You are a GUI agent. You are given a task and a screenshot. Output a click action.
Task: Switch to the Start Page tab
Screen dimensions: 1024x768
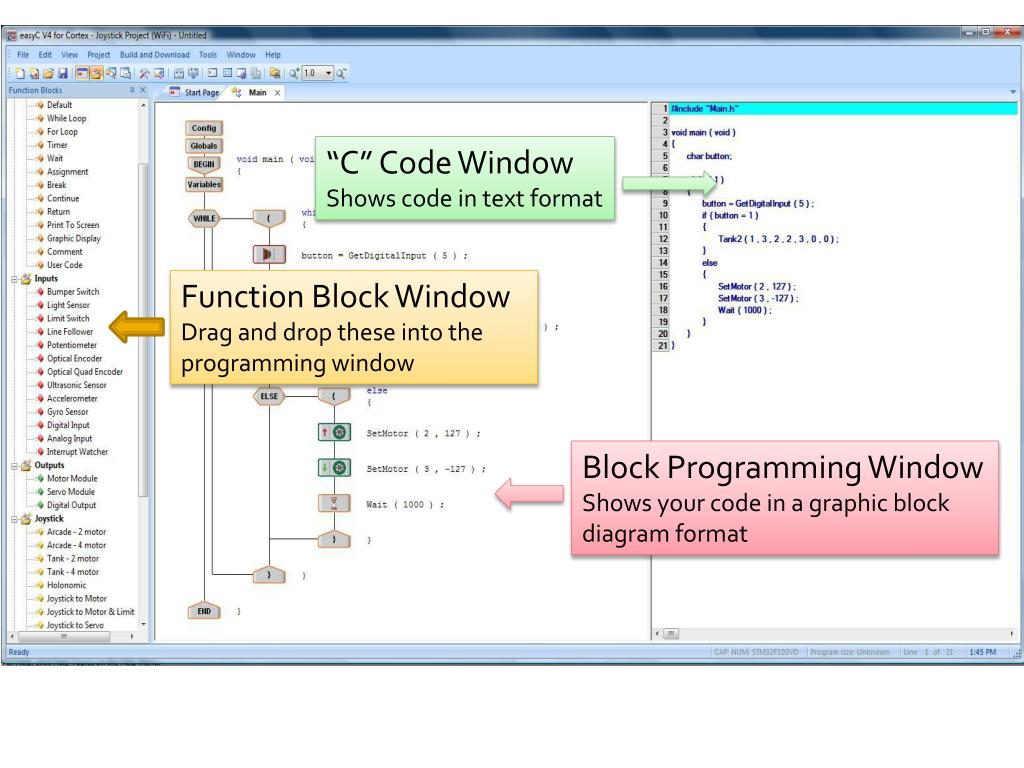[195, 93]
